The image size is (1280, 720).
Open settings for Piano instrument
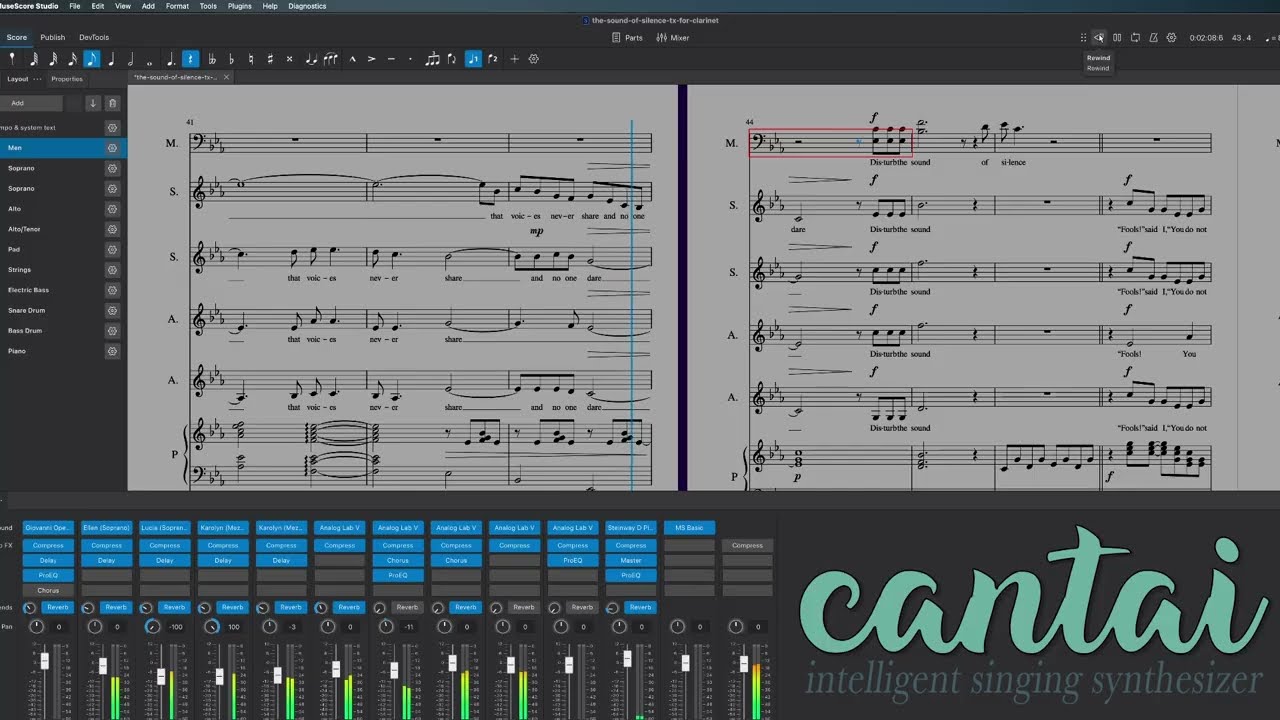coord(112,351)
